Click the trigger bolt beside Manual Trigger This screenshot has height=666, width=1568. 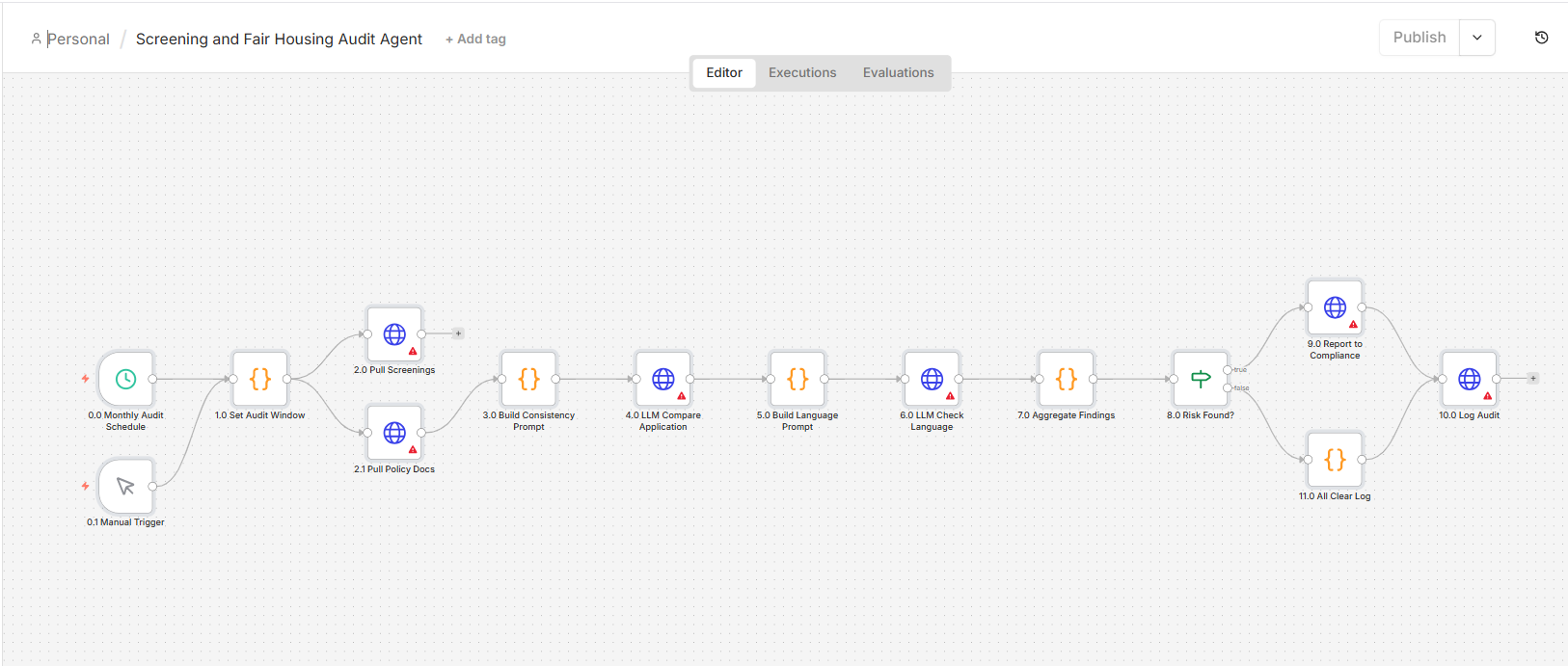click(85, 486)
